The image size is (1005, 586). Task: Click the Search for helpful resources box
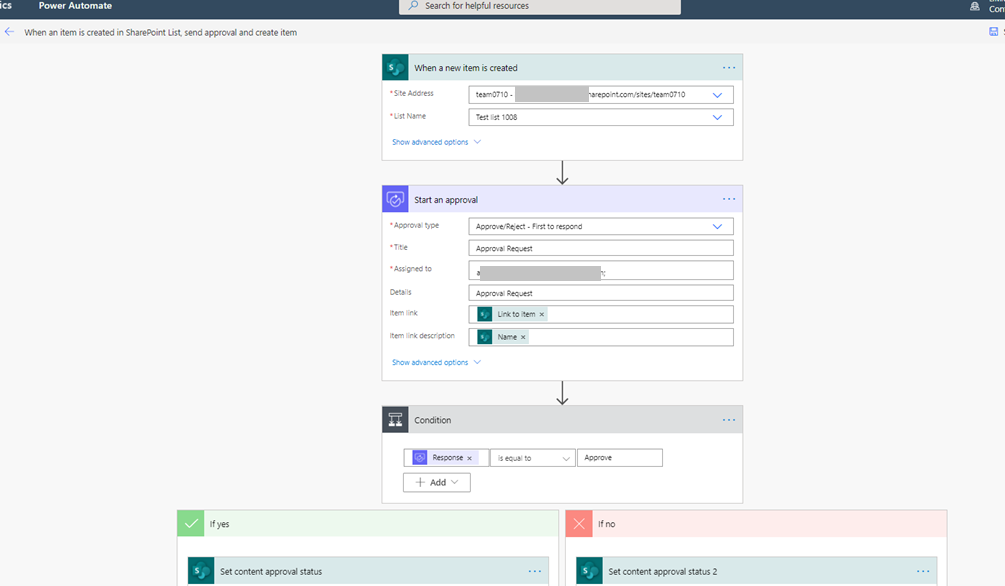click(540, 6)
